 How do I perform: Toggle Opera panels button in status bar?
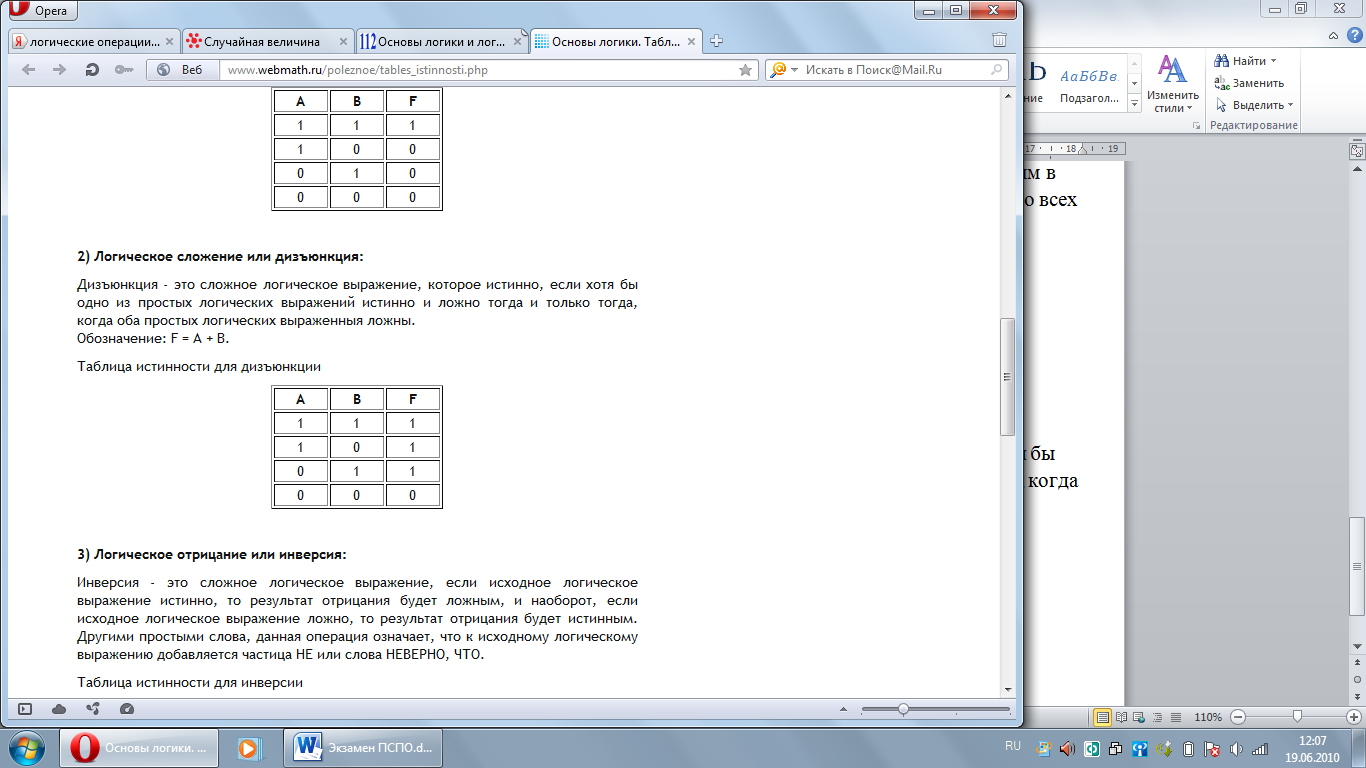(25, 709)
